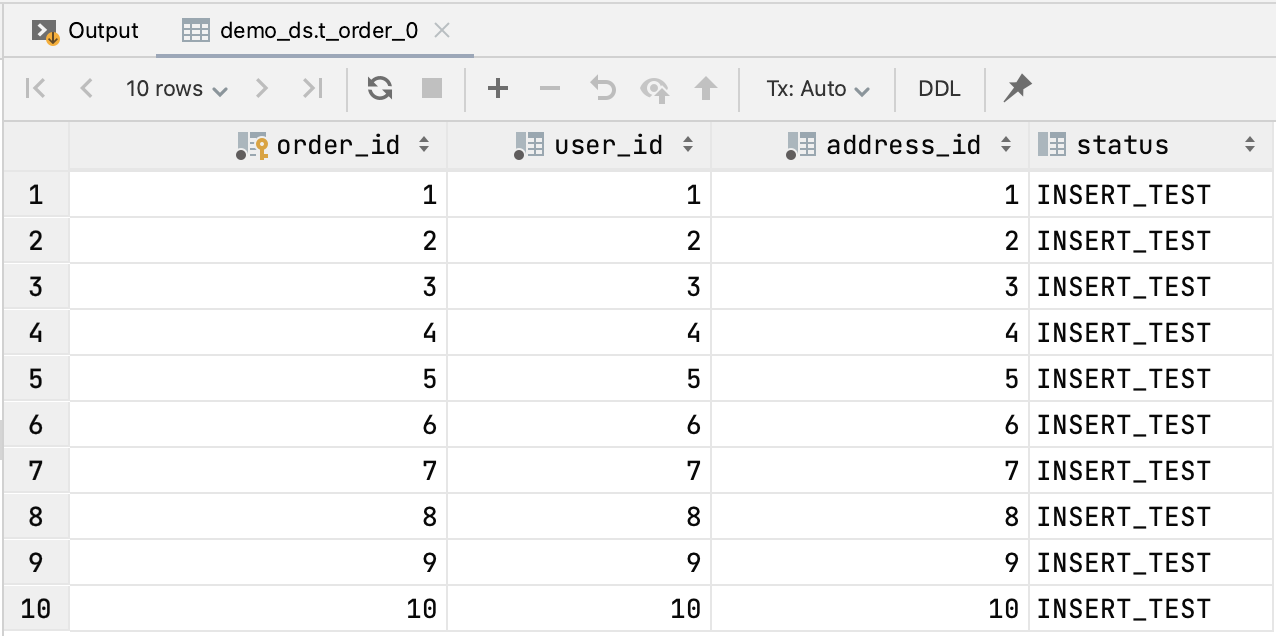1276x636 pixels.
Task: Go back to the previous page
Action: click(86, 88)
